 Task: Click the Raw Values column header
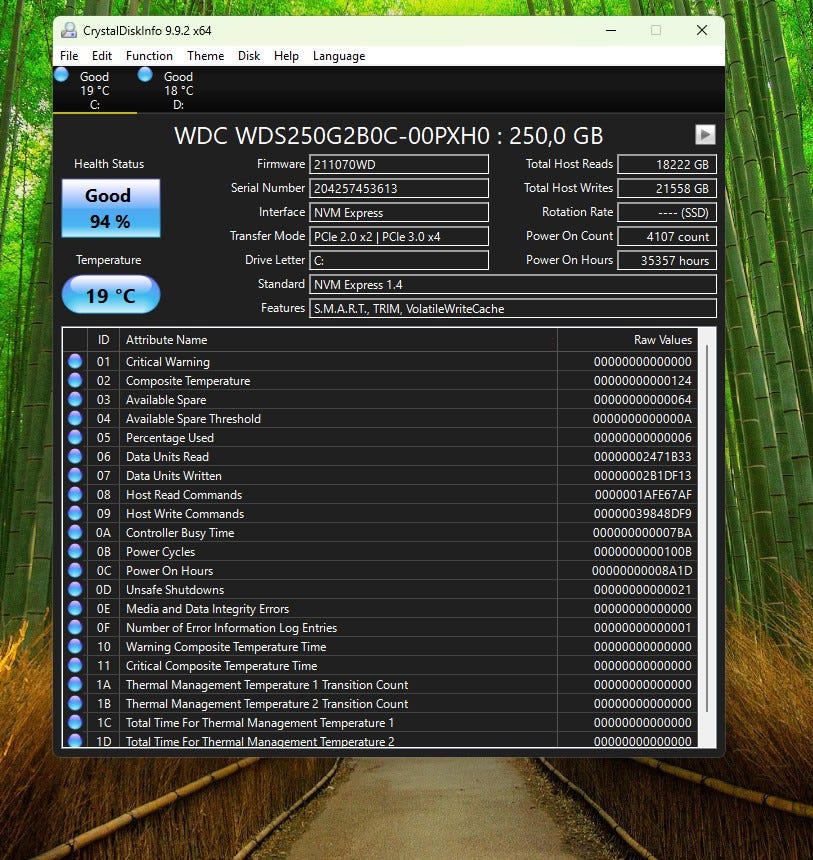pos(628,340)
